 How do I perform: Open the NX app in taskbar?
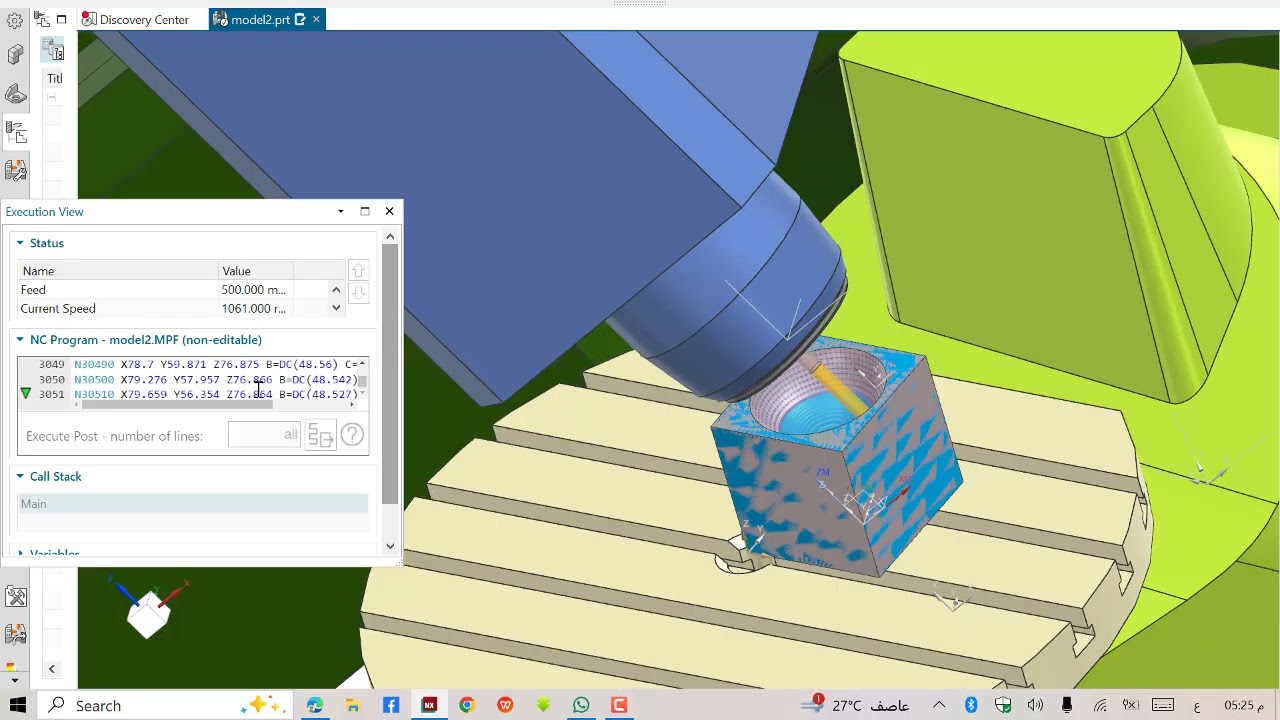pyautogui.click(x=429, y=705)
